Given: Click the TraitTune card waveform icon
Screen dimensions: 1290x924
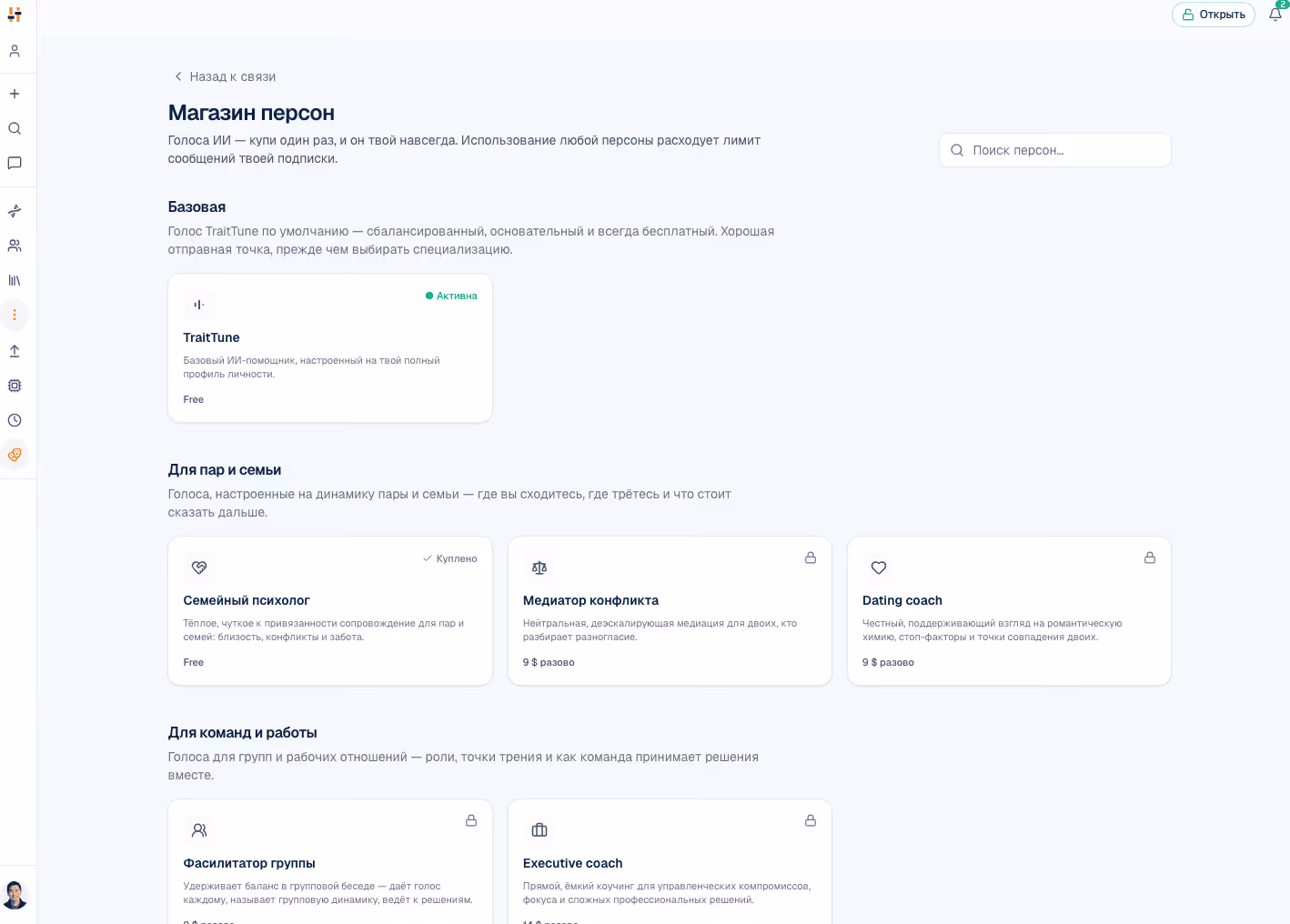Looking at the screenshot, I should [199, 305].
